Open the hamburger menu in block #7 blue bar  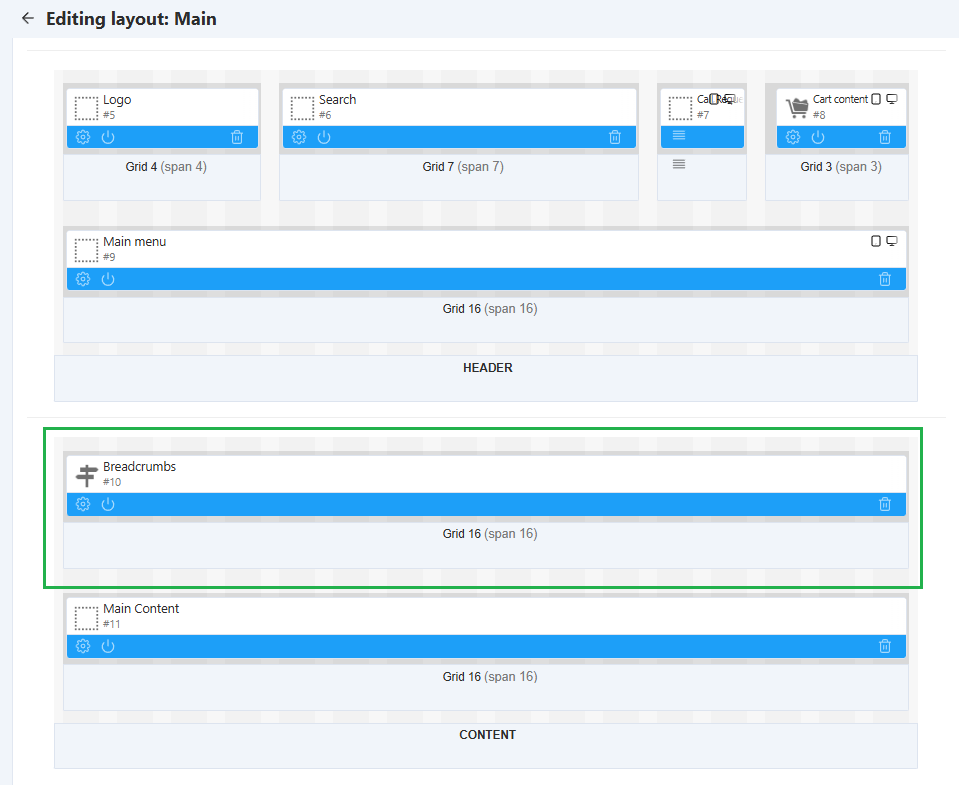click(x=679, y=135)
